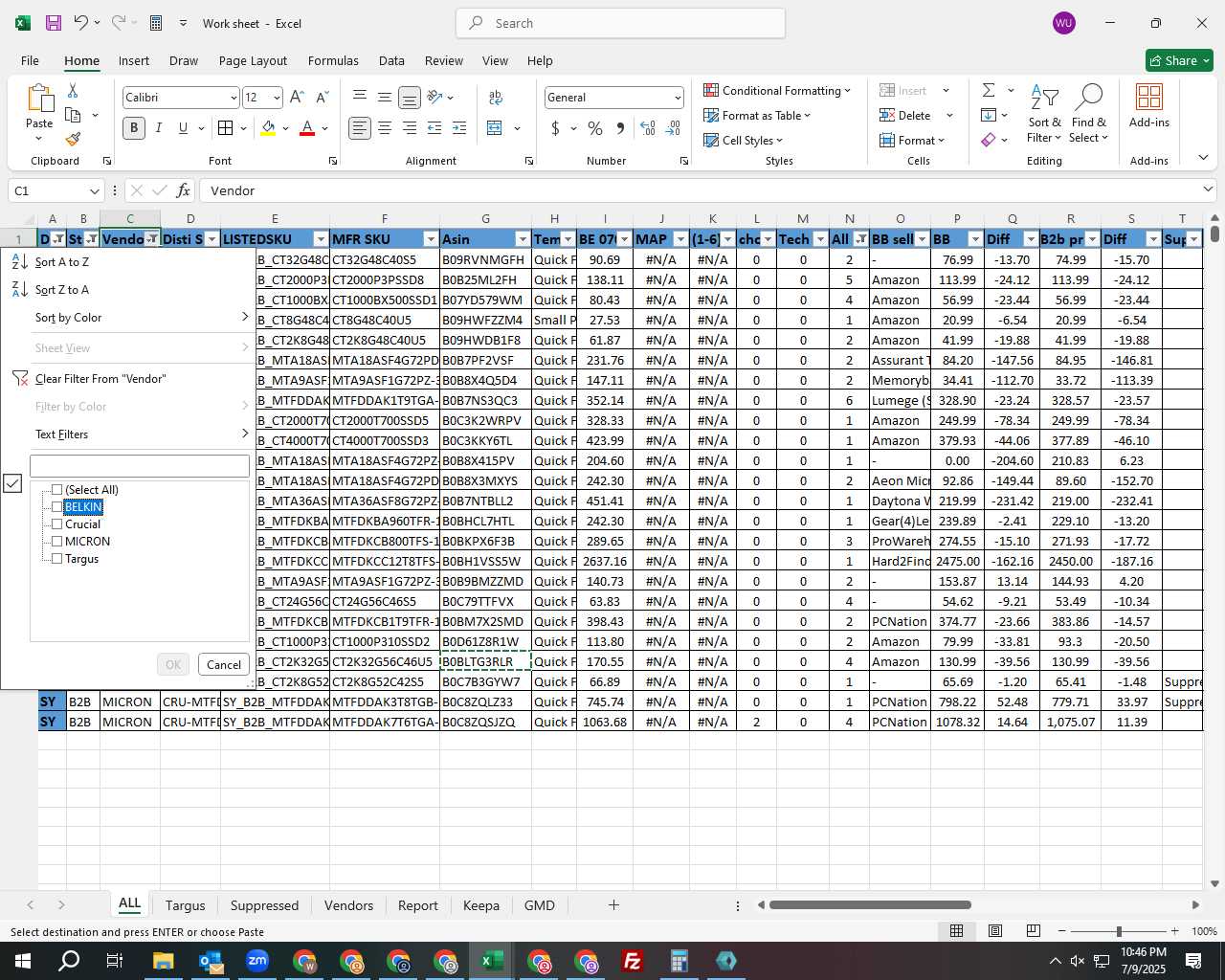Check the Targus filter checkbox

click(57, 559)
